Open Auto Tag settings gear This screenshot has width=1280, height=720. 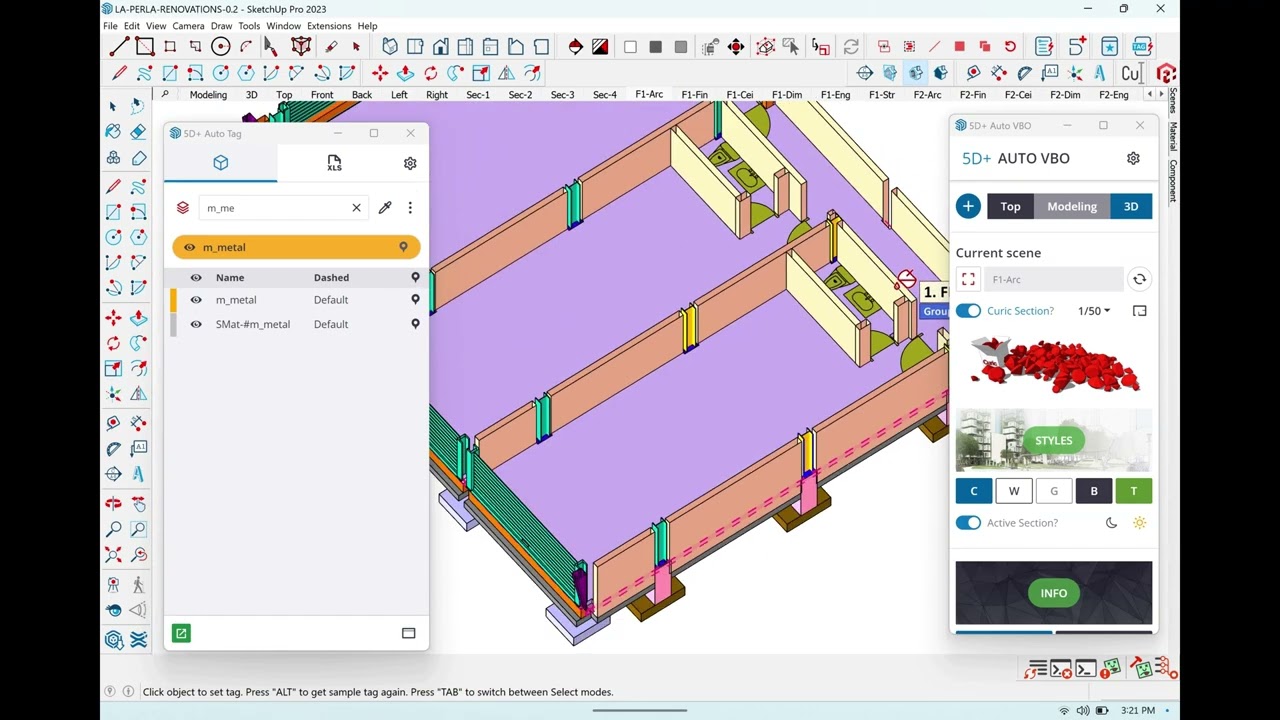(410, 163)
